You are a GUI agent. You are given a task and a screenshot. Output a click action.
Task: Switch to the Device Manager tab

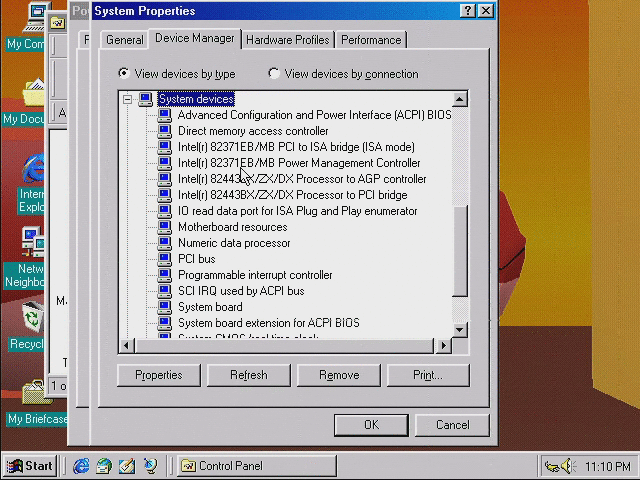pos(195,38)
